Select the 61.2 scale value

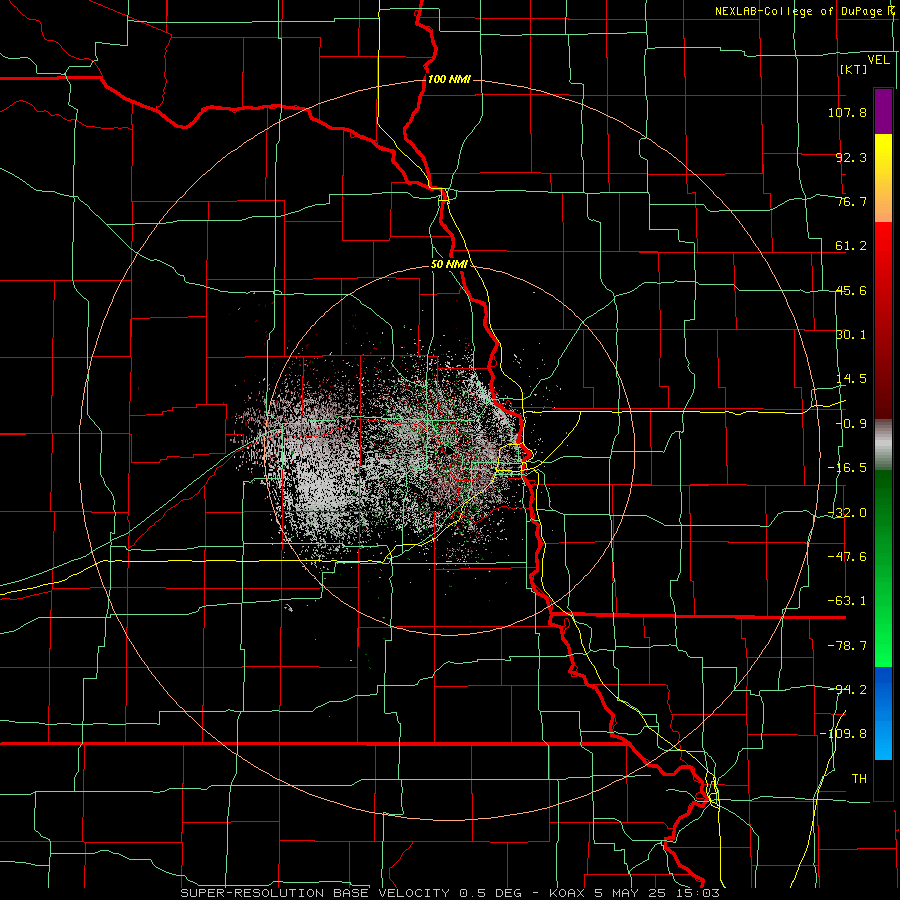[851, 246]
